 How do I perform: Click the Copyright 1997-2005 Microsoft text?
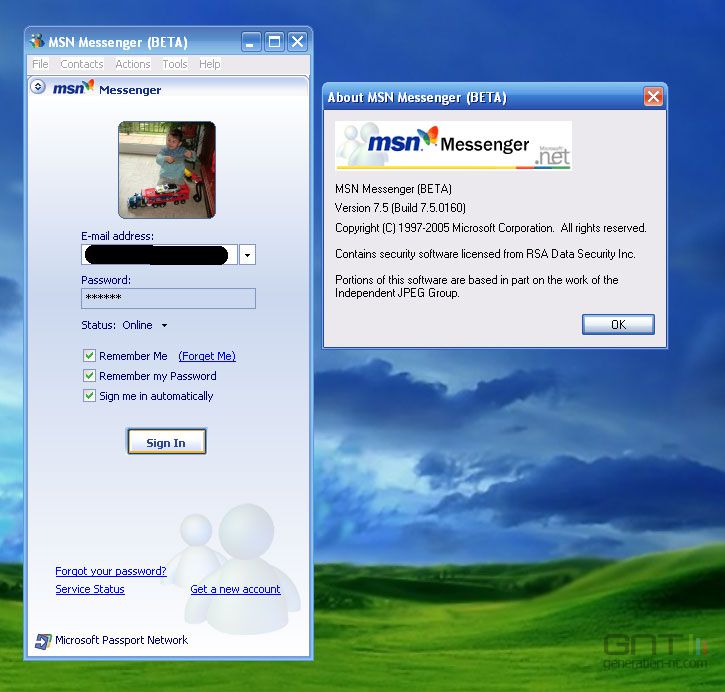click(491, 228)
